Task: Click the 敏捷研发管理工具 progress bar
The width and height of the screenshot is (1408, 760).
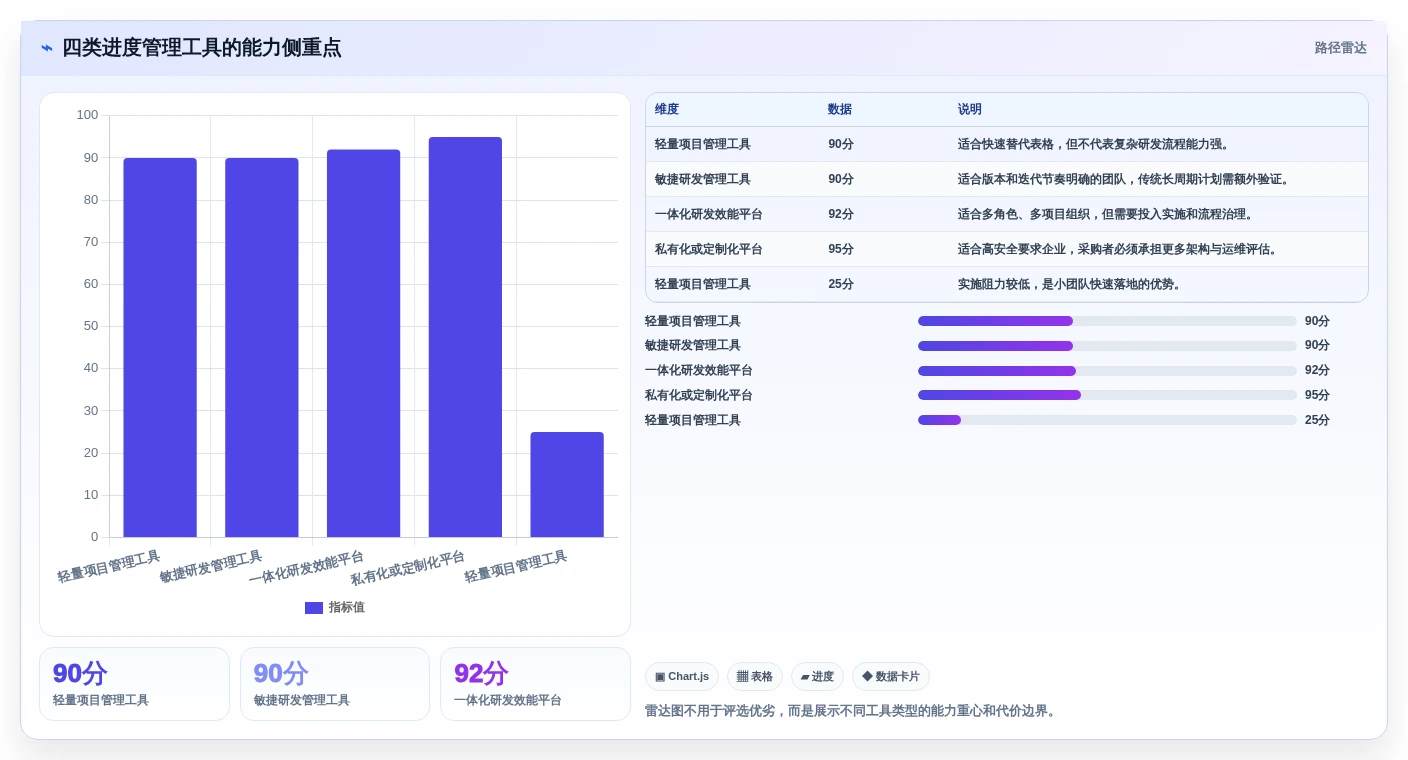Action: click(x=1107, y=346)
